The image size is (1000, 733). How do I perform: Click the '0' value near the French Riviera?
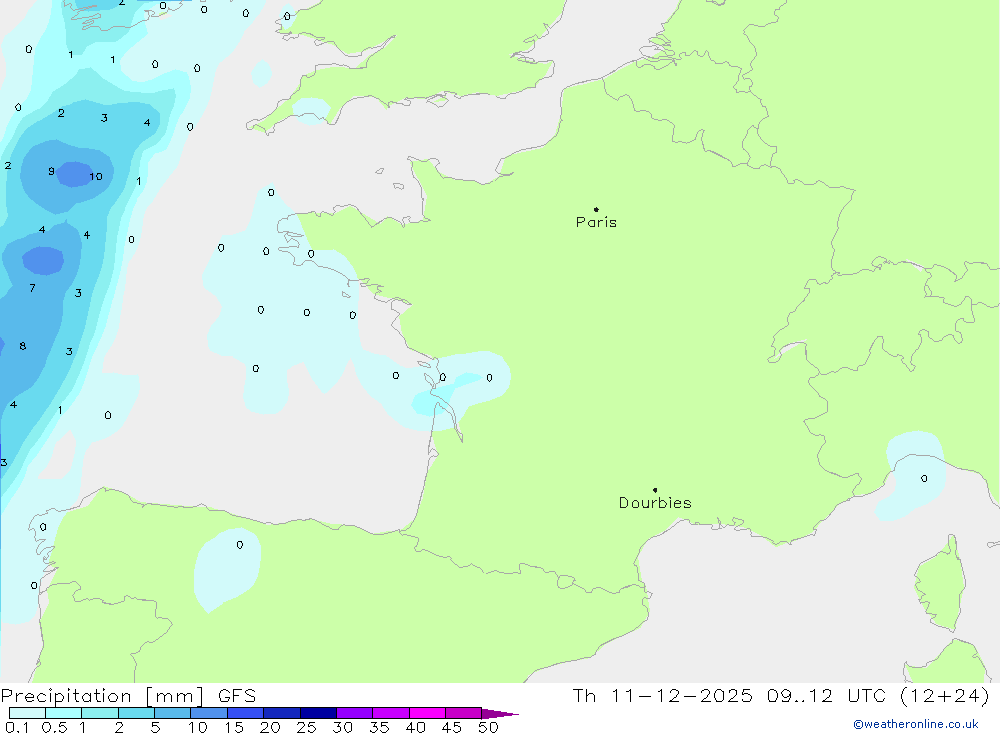924,478
